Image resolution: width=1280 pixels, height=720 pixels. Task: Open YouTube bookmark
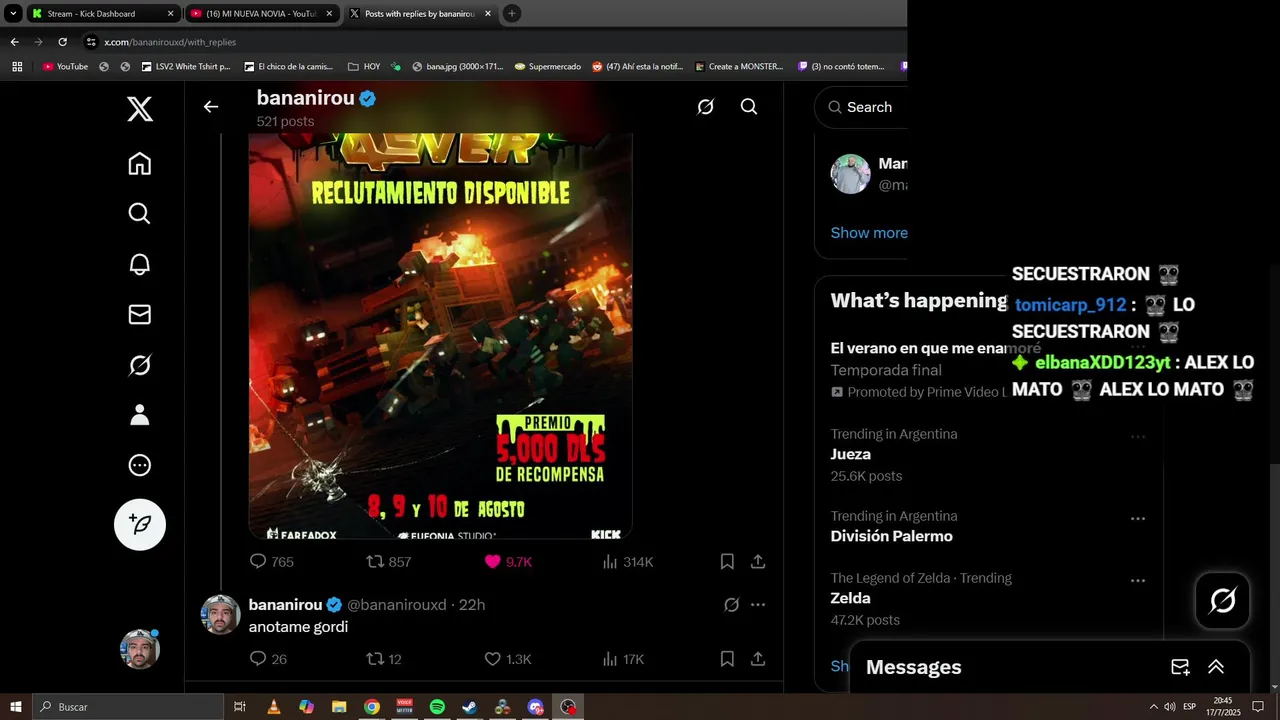point(65,67)
